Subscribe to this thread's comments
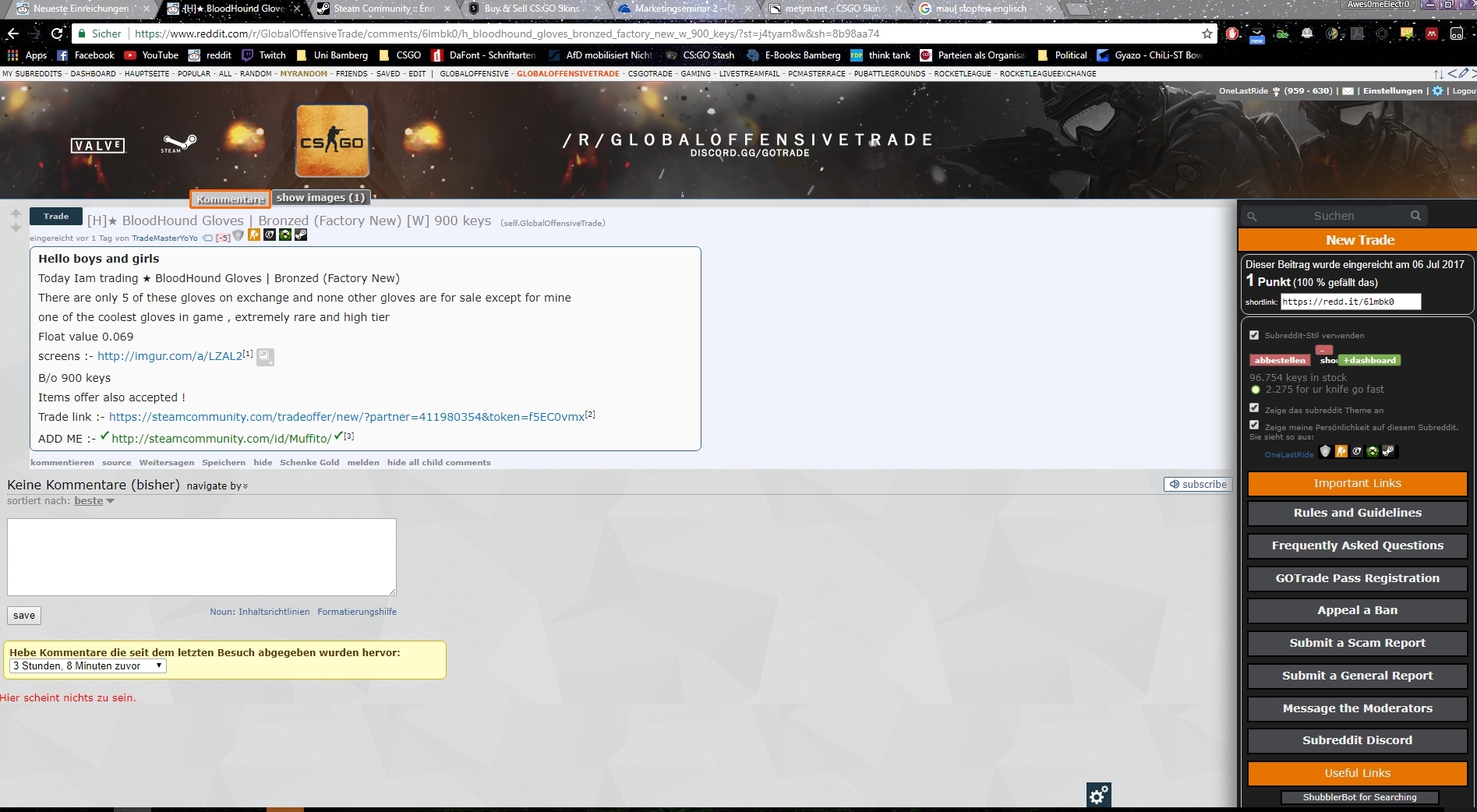 1198,484
